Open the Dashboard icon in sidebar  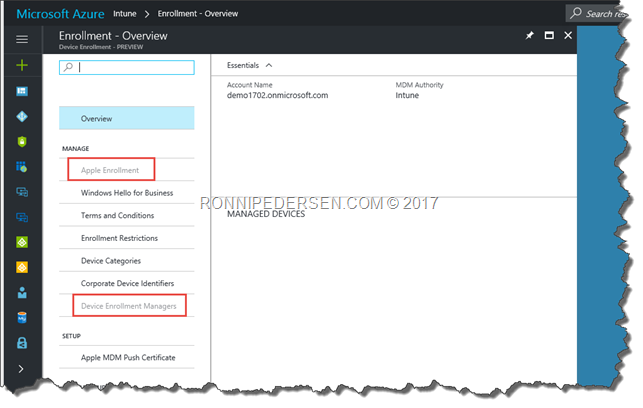click(22, 91)
